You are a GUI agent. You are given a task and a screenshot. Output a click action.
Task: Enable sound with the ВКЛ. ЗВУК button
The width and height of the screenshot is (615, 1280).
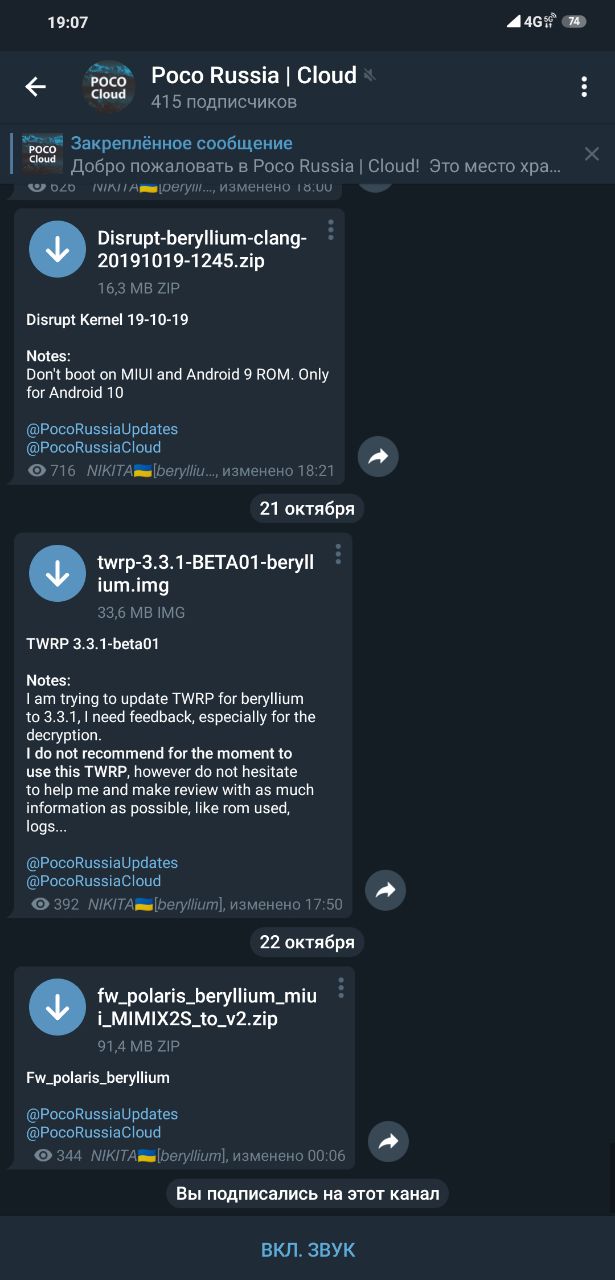308,1250
